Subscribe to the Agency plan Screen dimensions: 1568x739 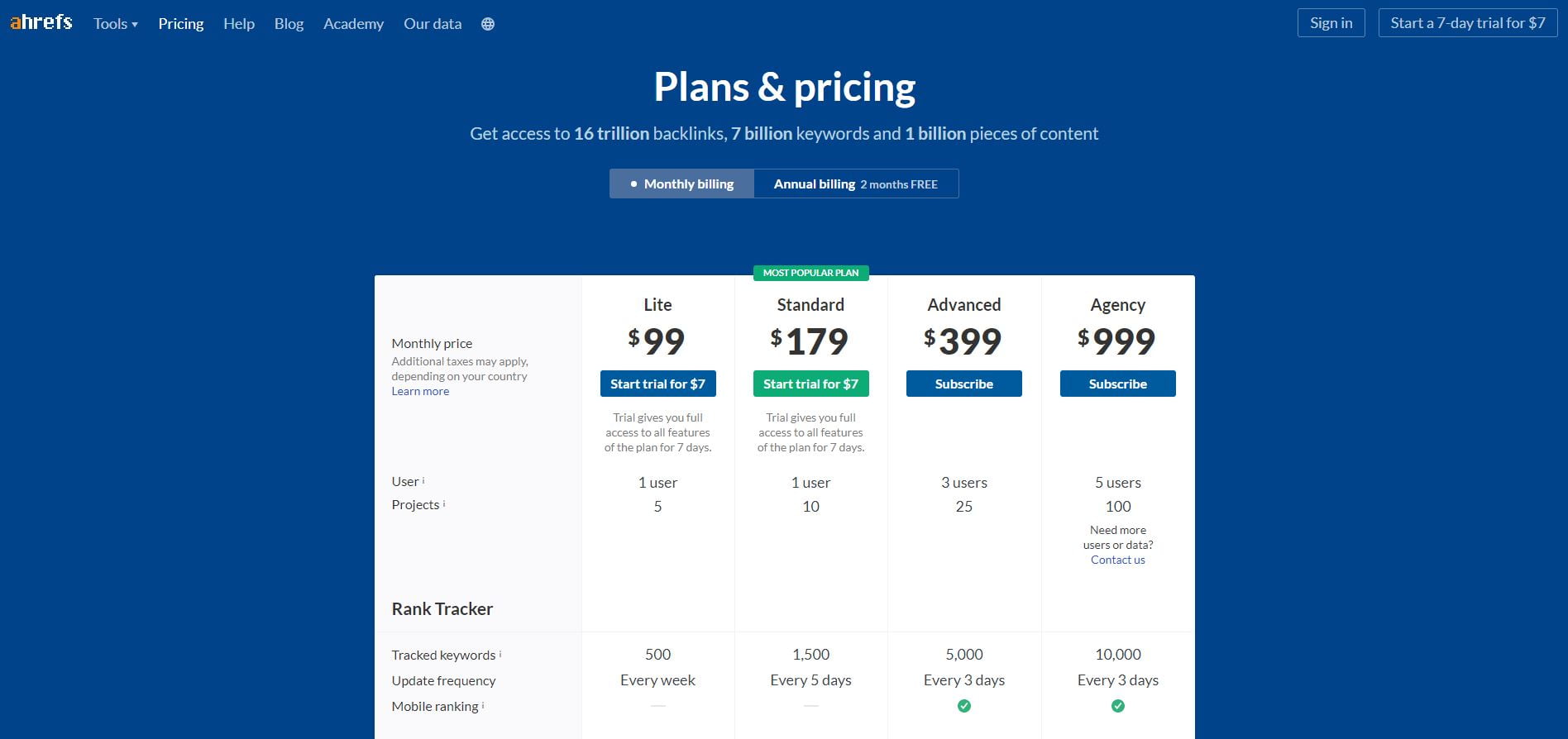[1118, 384]
